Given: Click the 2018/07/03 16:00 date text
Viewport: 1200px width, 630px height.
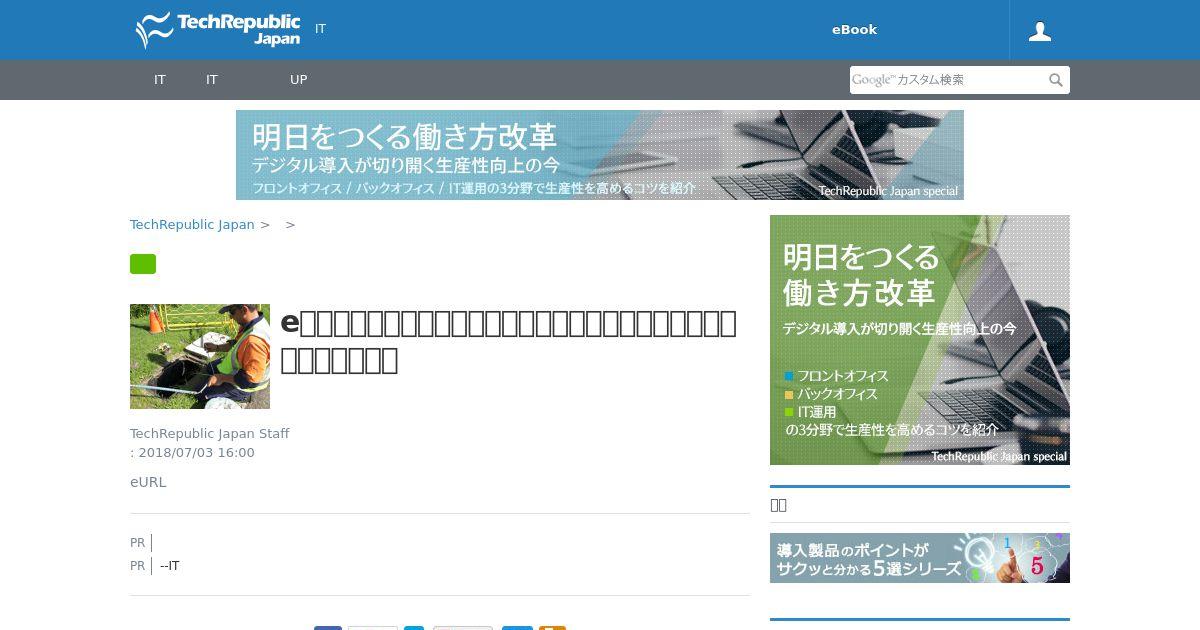Looking at the screenshot, I should (x=196, y=453).
